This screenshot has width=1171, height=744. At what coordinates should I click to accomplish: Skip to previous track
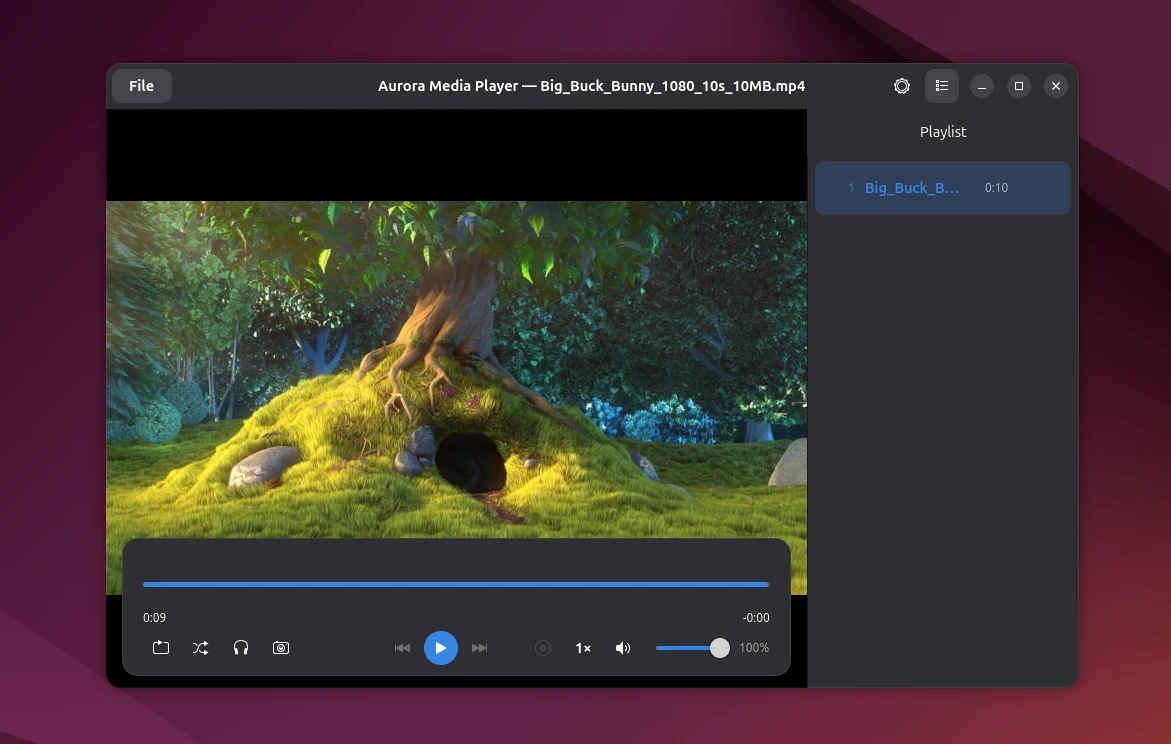point(402,648)
